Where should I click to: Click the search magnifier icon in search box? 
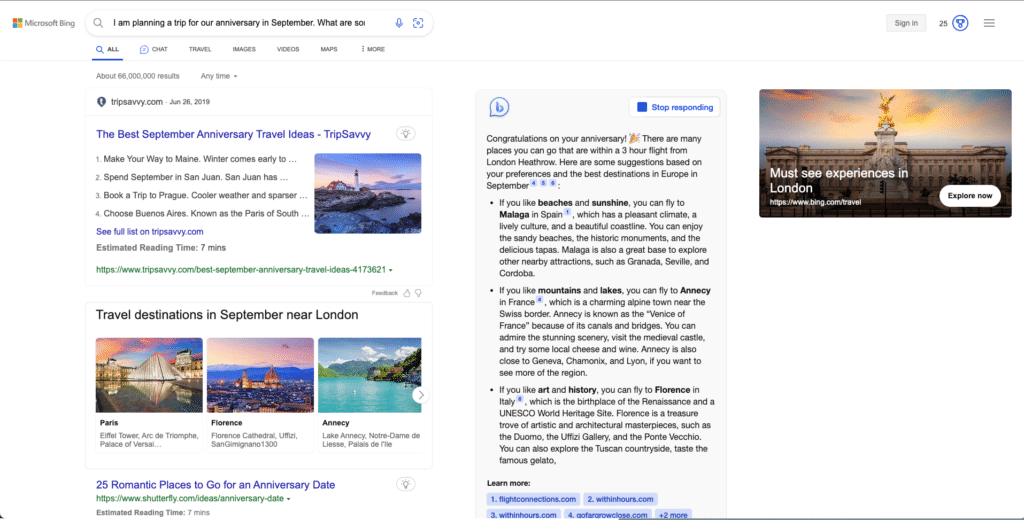coord(98,23)
